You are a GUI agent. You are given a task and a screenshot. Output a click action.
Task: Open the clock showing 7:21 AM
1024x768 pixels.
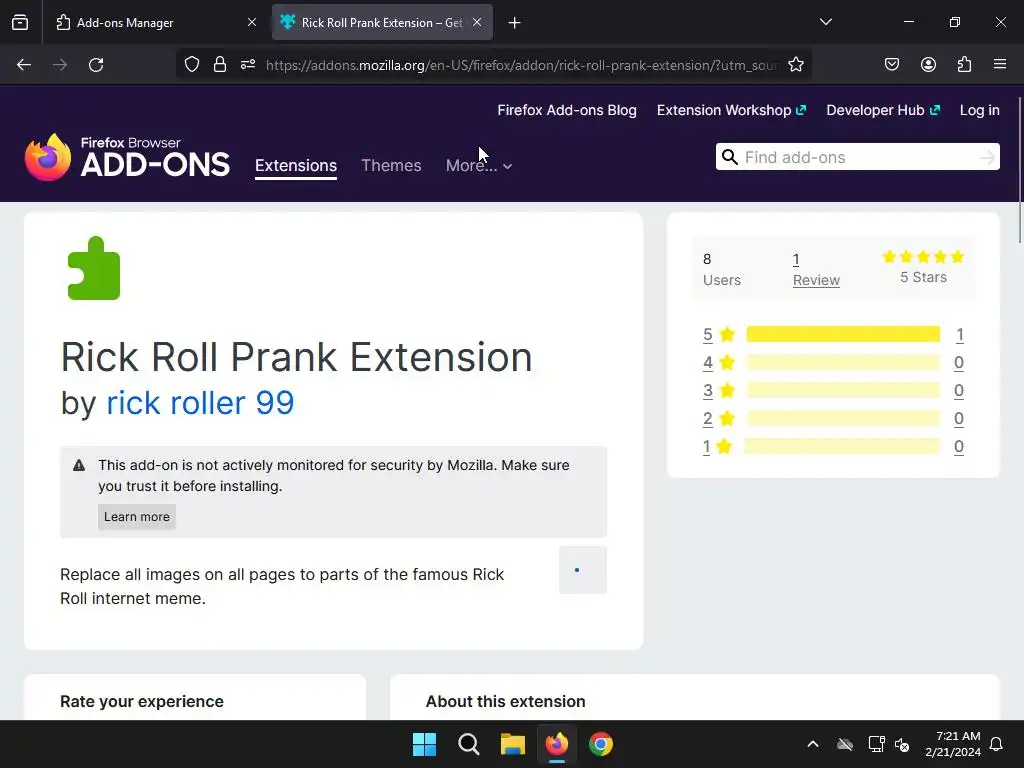click(953, 744)
